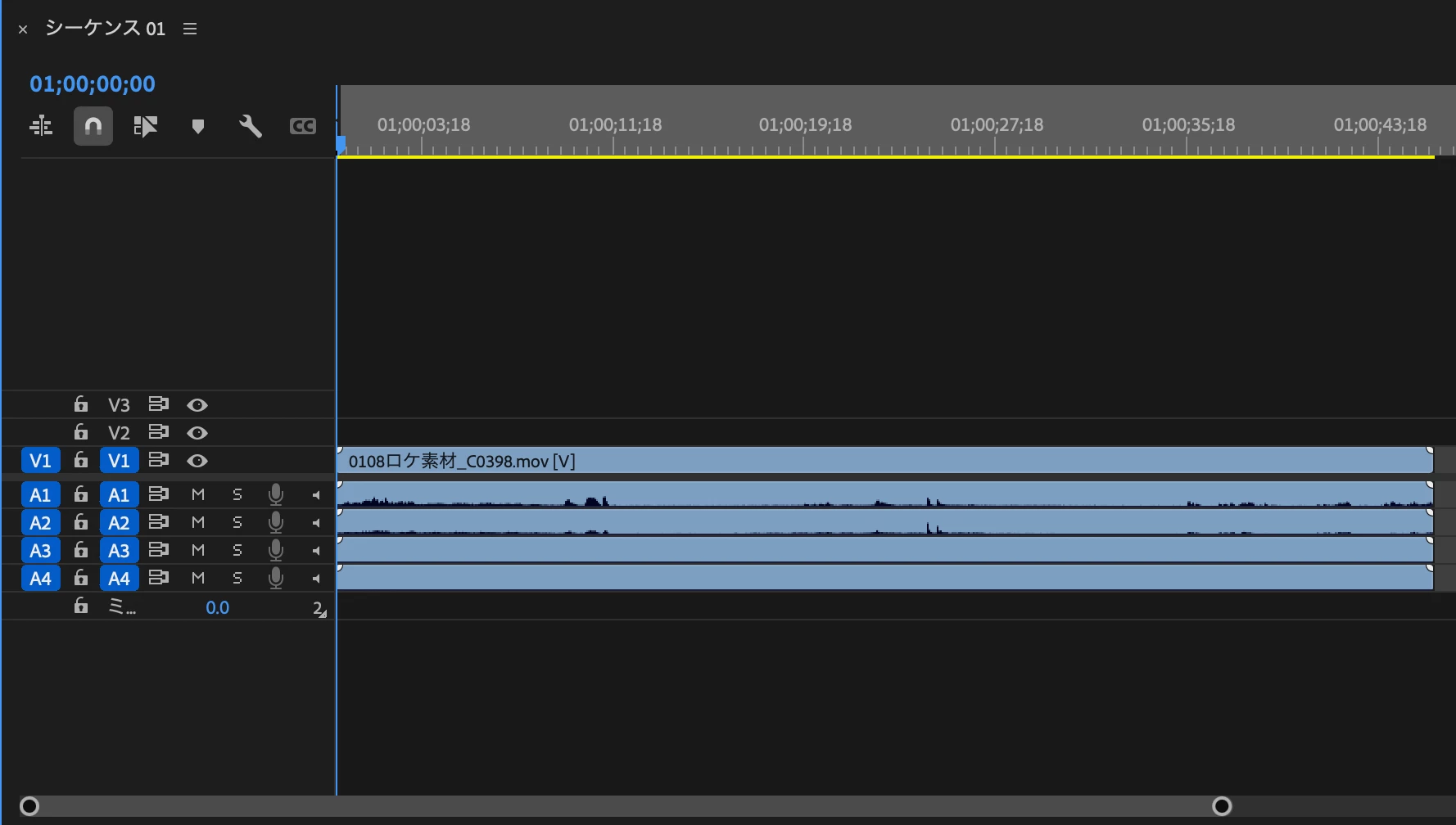Toggle lock on track V3

tap(80, 404)
